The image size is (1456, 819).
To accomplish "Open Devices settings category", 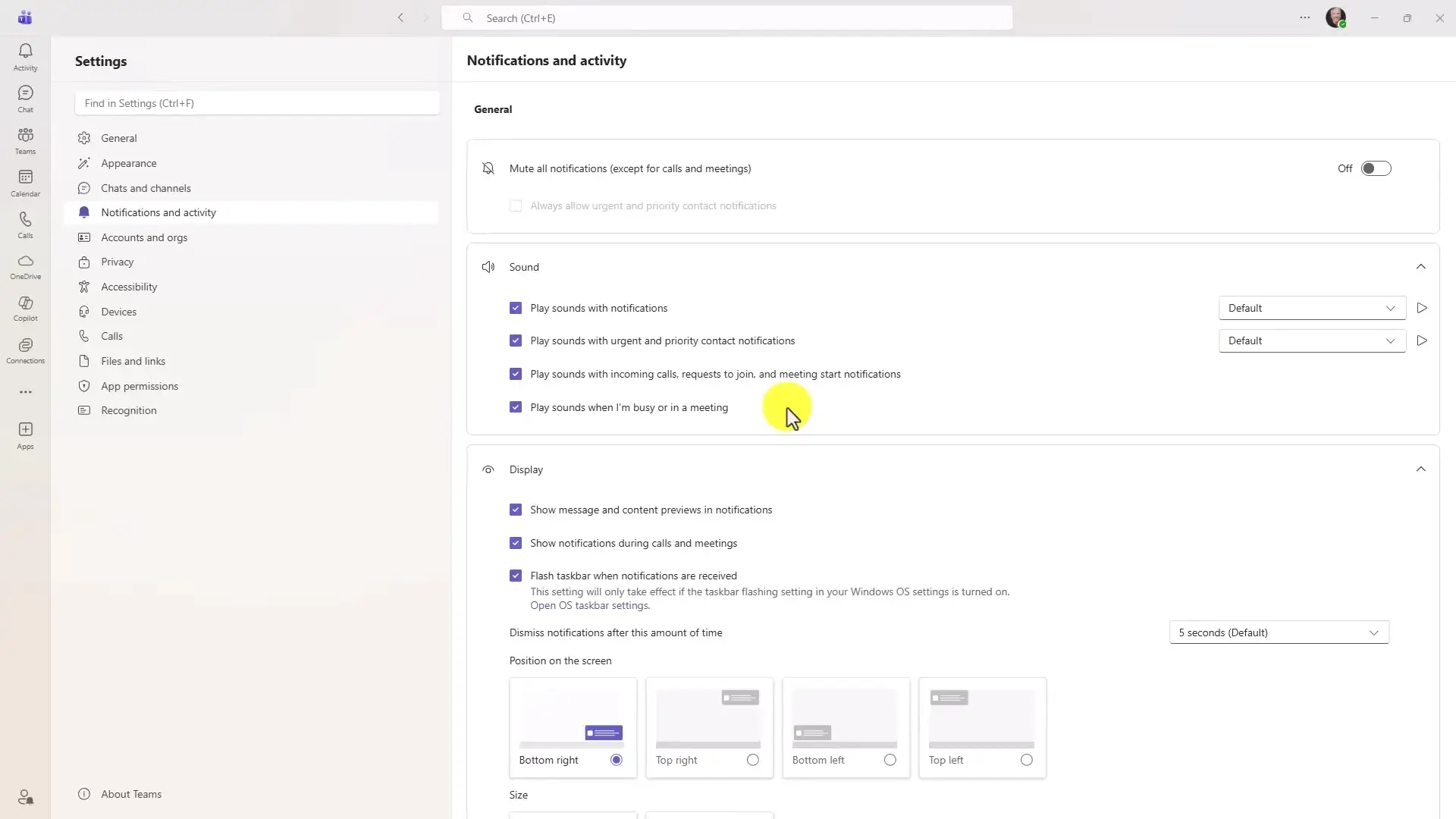I will [251, 312].
